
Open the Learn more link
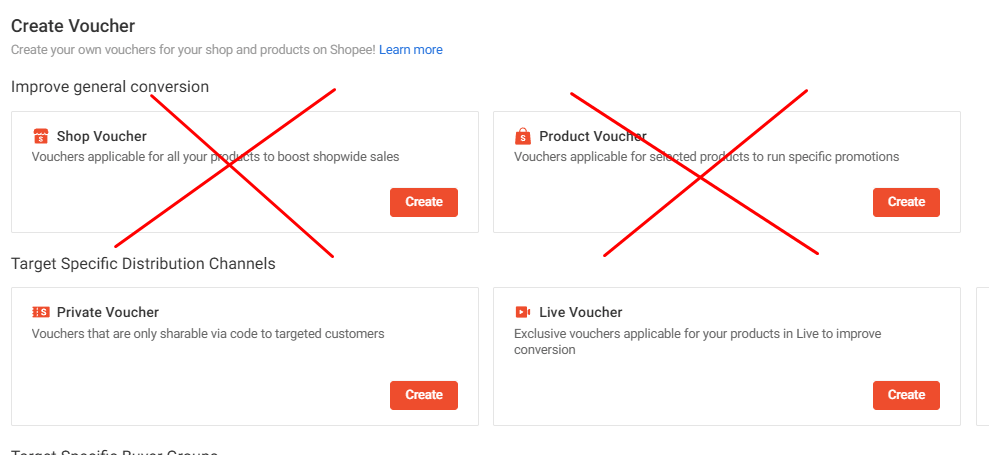point(411,50)
